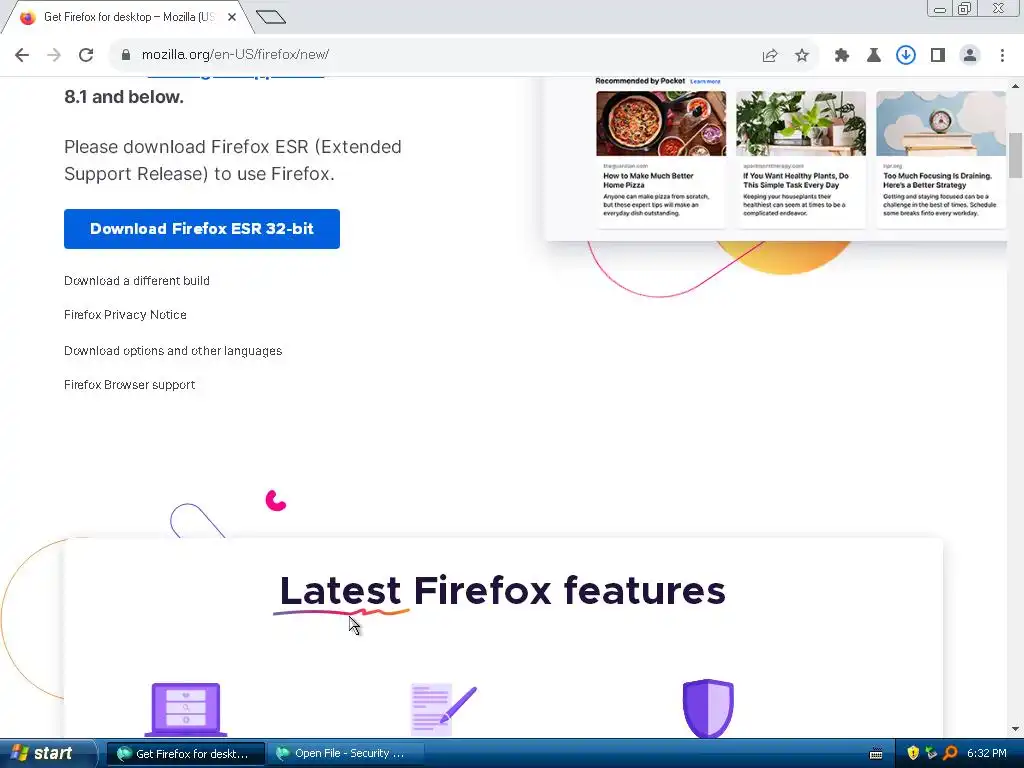Open the Downloads arrow icon in toolbar
1024x768 pixels.
(906, 56)
